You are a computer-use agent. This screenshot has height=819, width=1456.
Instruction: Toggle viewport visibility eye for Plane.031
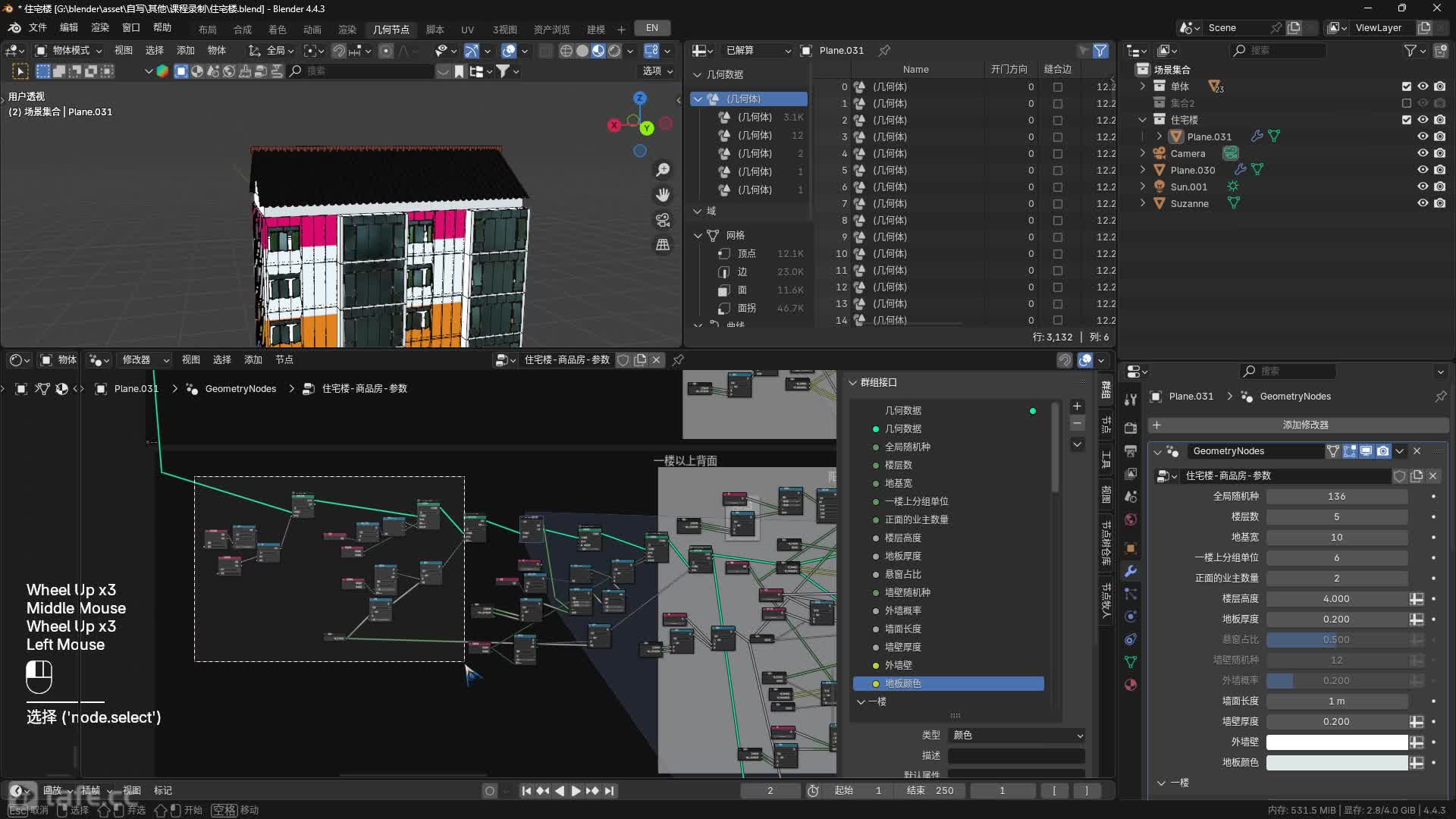pos(1423,136)
